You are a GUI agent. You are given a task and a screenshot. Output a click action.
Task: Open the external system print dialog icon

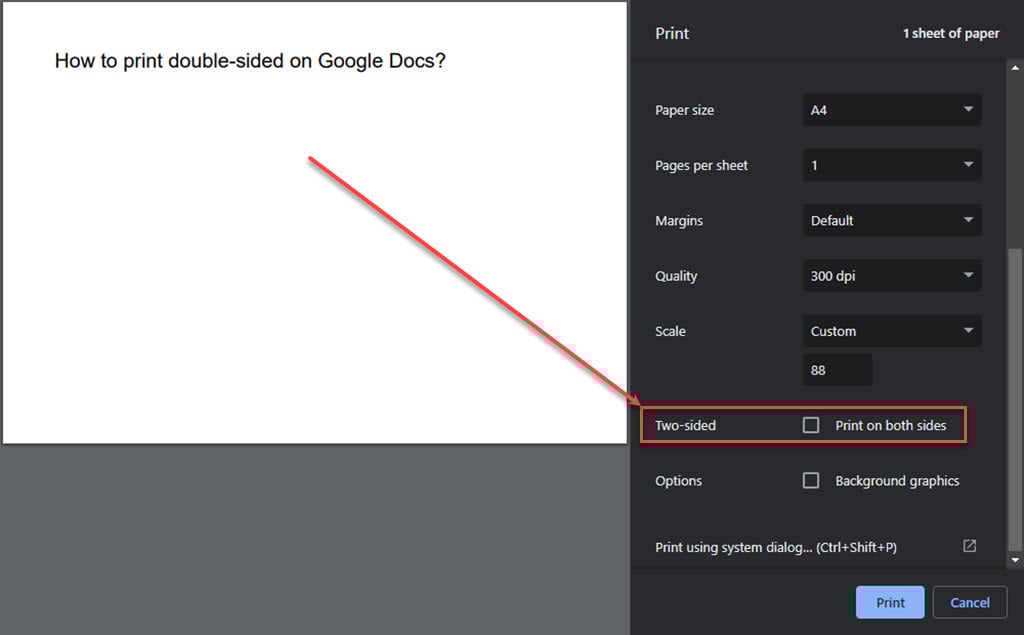968,546
